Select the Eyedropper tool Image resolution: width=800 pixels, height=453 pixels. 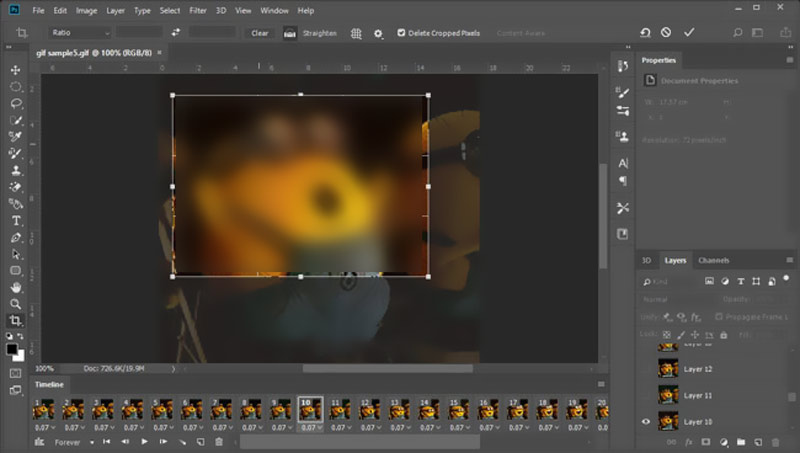pyautogui.click(x=15, y=137)
